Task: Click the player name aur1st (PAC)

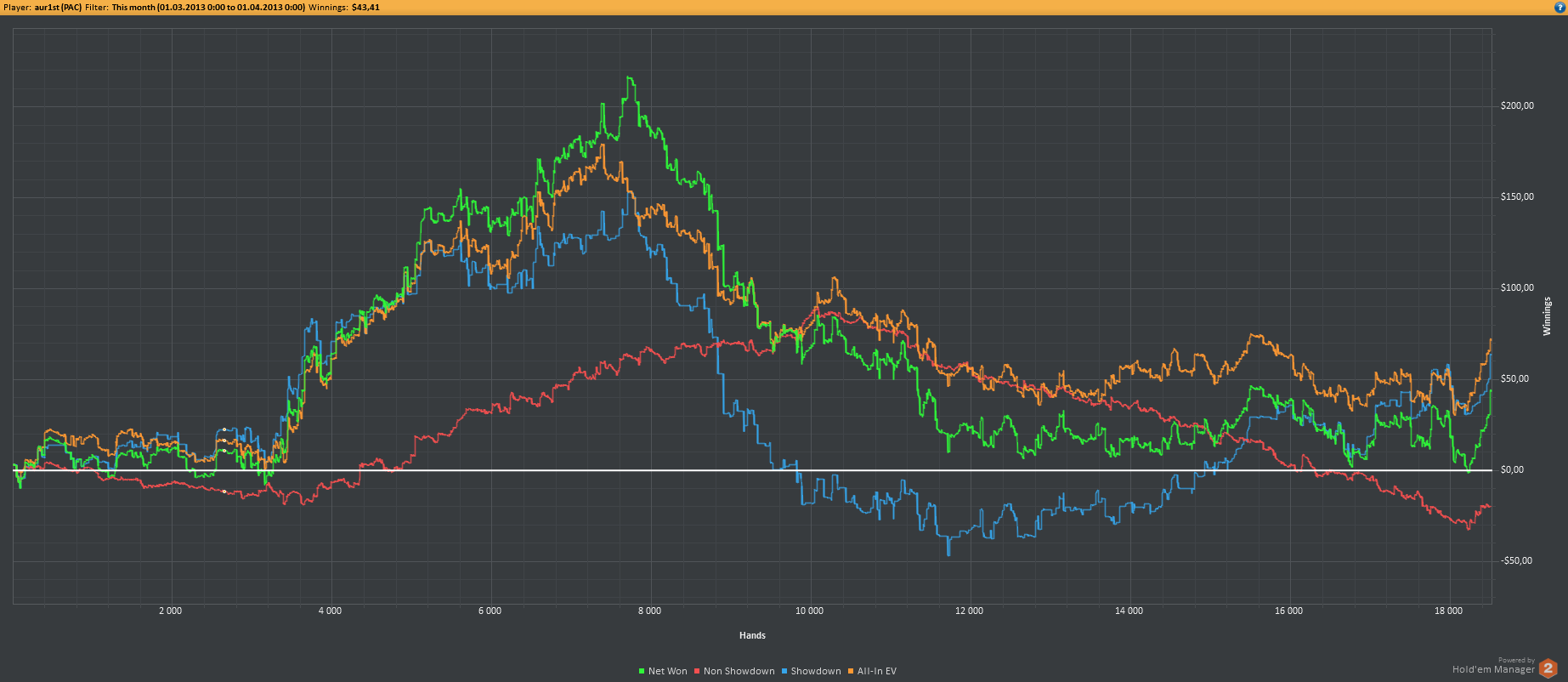Action: pos(58,7)
